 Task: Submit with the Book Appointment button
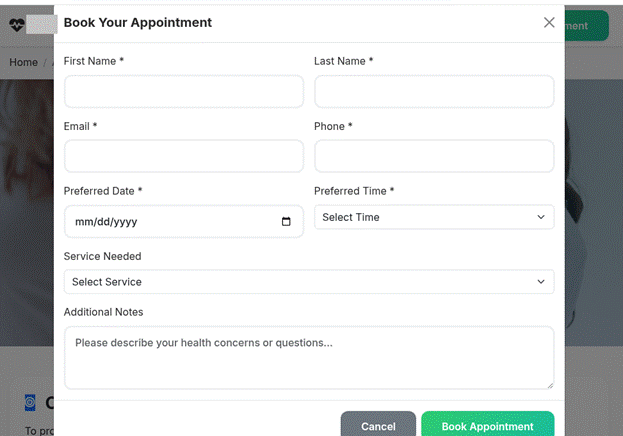coord(487,425)
